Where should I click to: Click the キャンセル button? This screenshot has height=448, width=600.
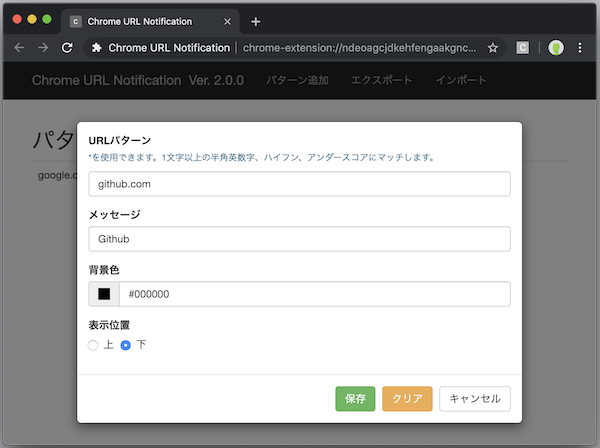pyautogui.click(x=475, y=399)
